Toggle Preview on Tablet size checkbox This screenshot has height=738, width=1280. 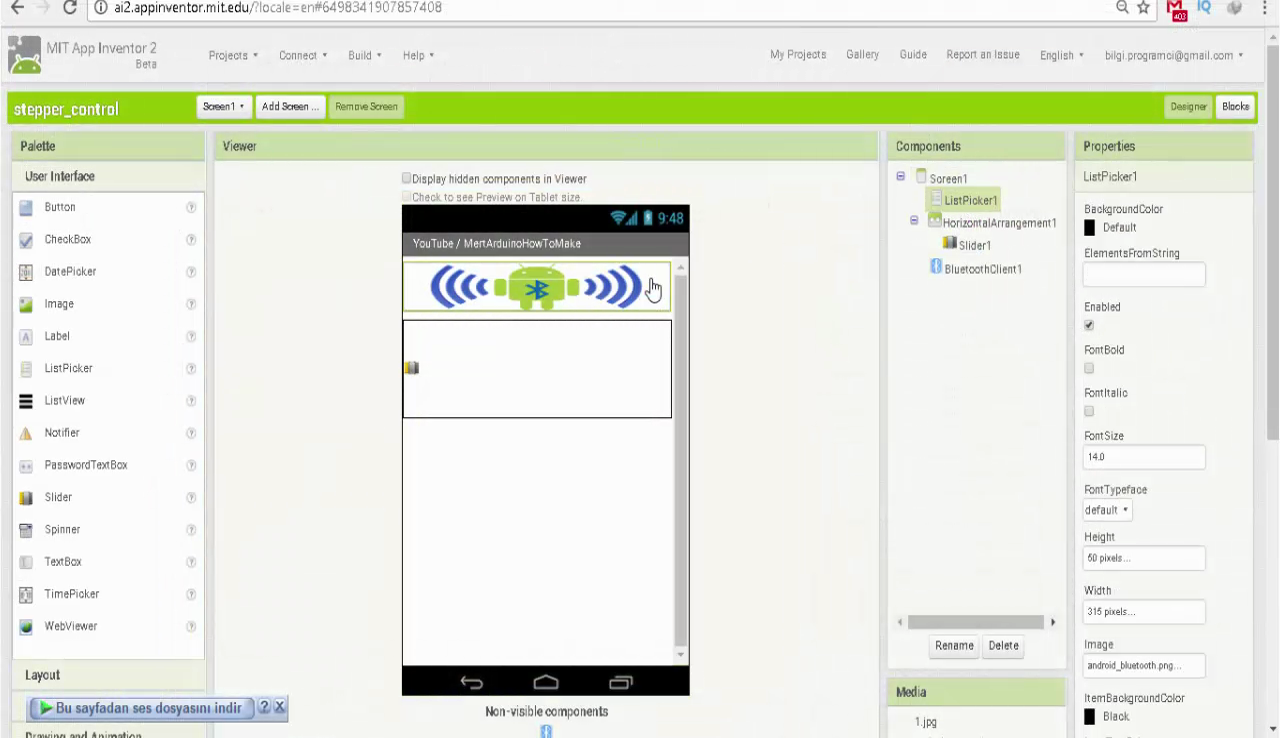(x=407, y=197)
